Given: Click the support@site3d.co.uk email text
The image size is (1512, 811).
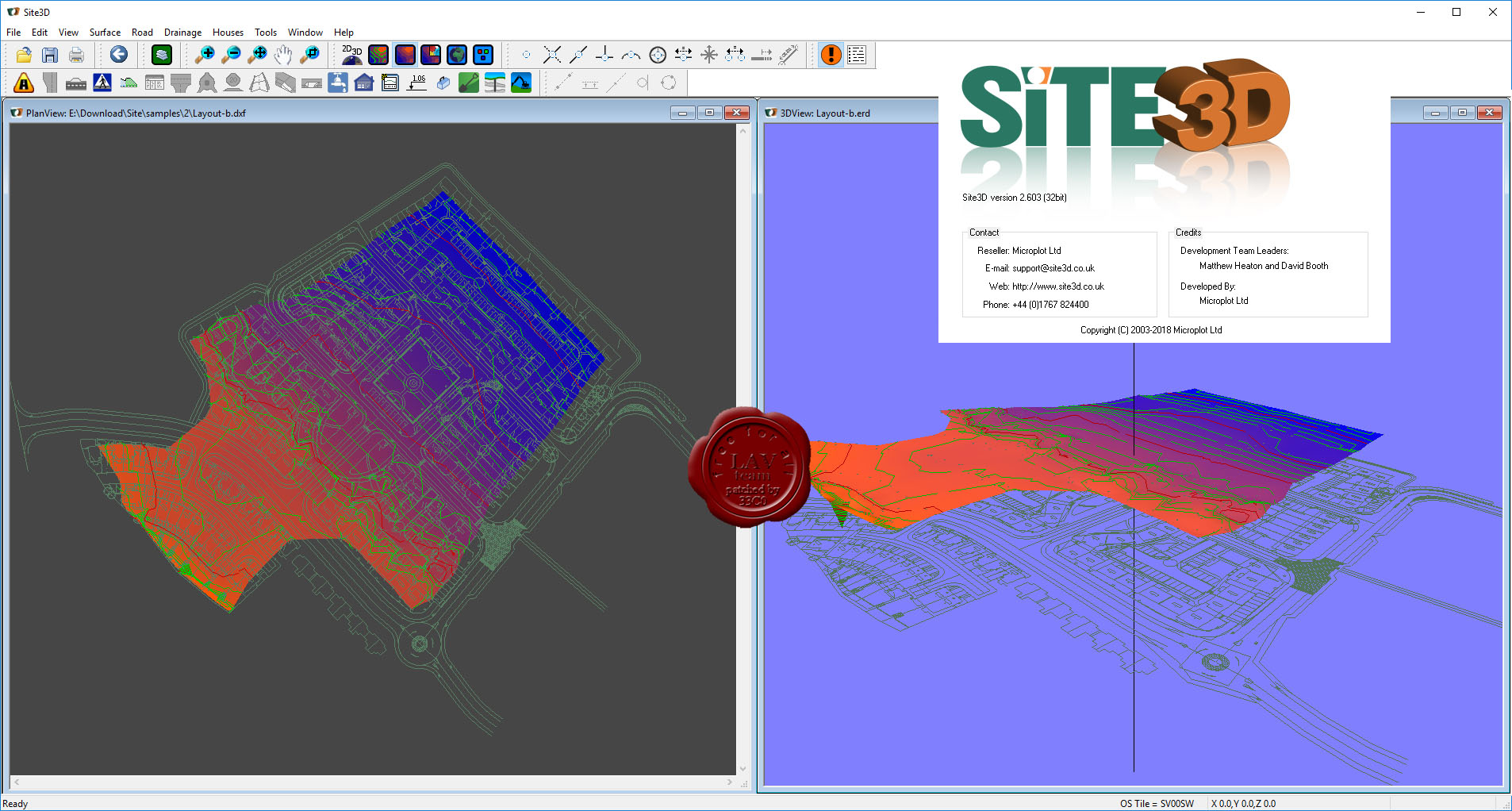Looking at the screenshot, I should 1053,268.
